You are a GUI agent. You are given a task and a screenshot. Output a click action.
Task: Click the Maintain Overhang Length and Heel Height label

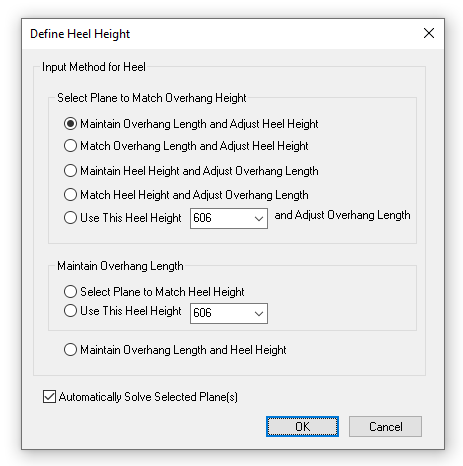(183, 350)
